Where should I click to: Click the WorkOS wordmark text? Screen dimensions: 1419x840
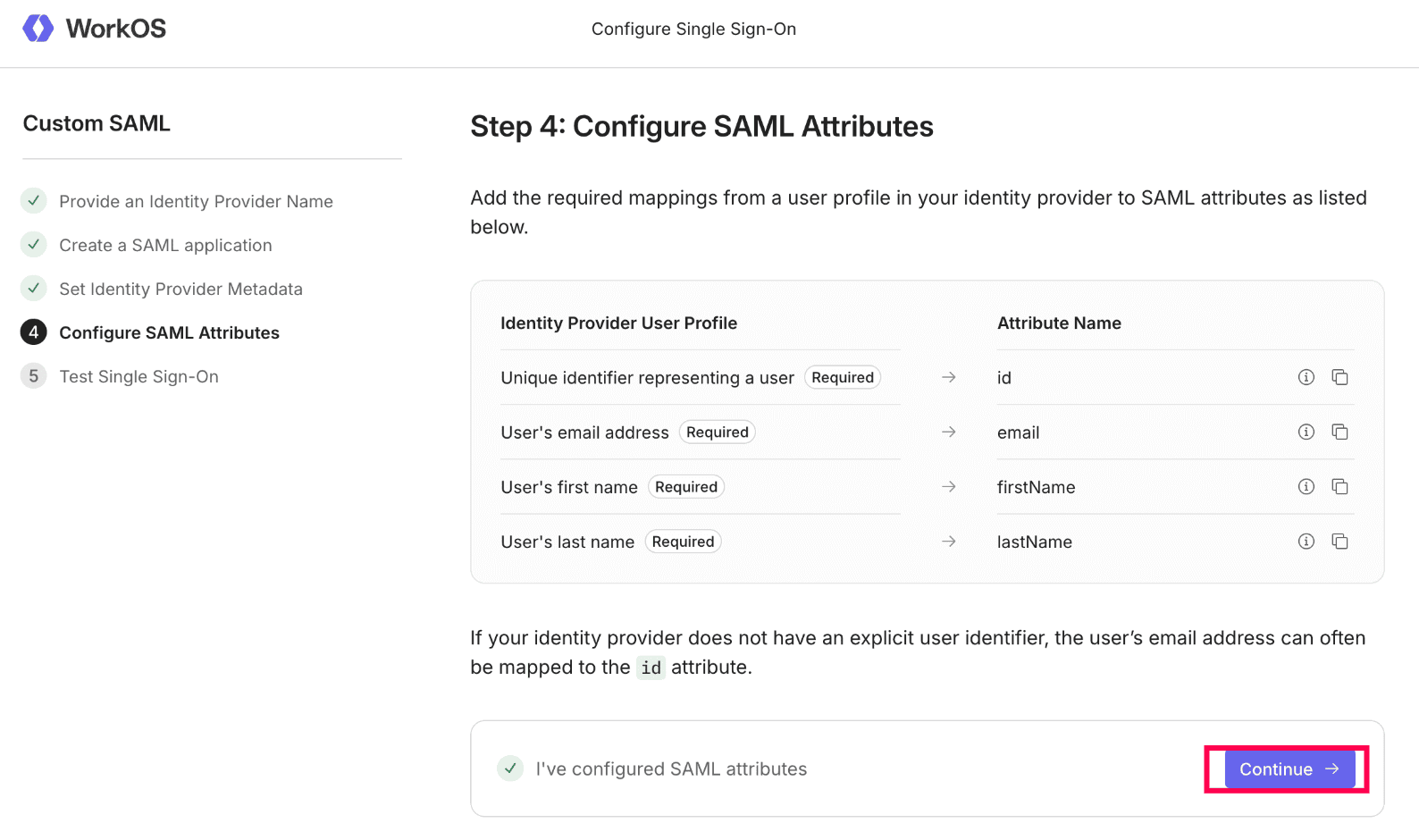tap(116, 29)
